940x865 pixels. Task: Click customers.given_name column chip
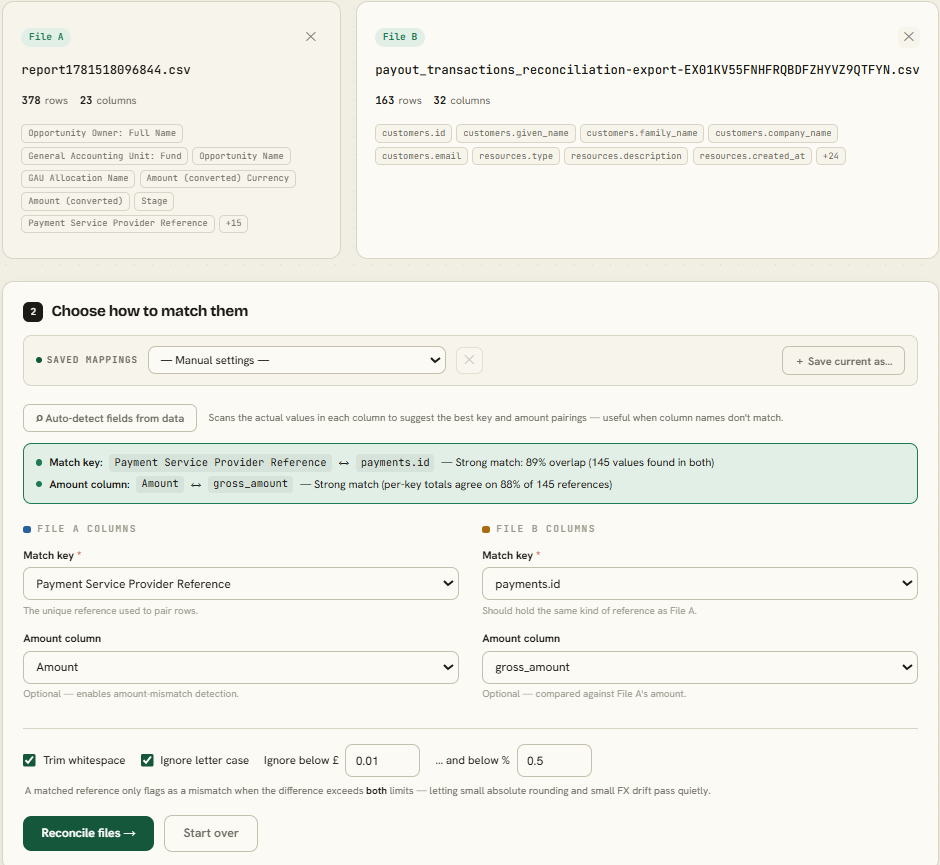click(516, 133)
